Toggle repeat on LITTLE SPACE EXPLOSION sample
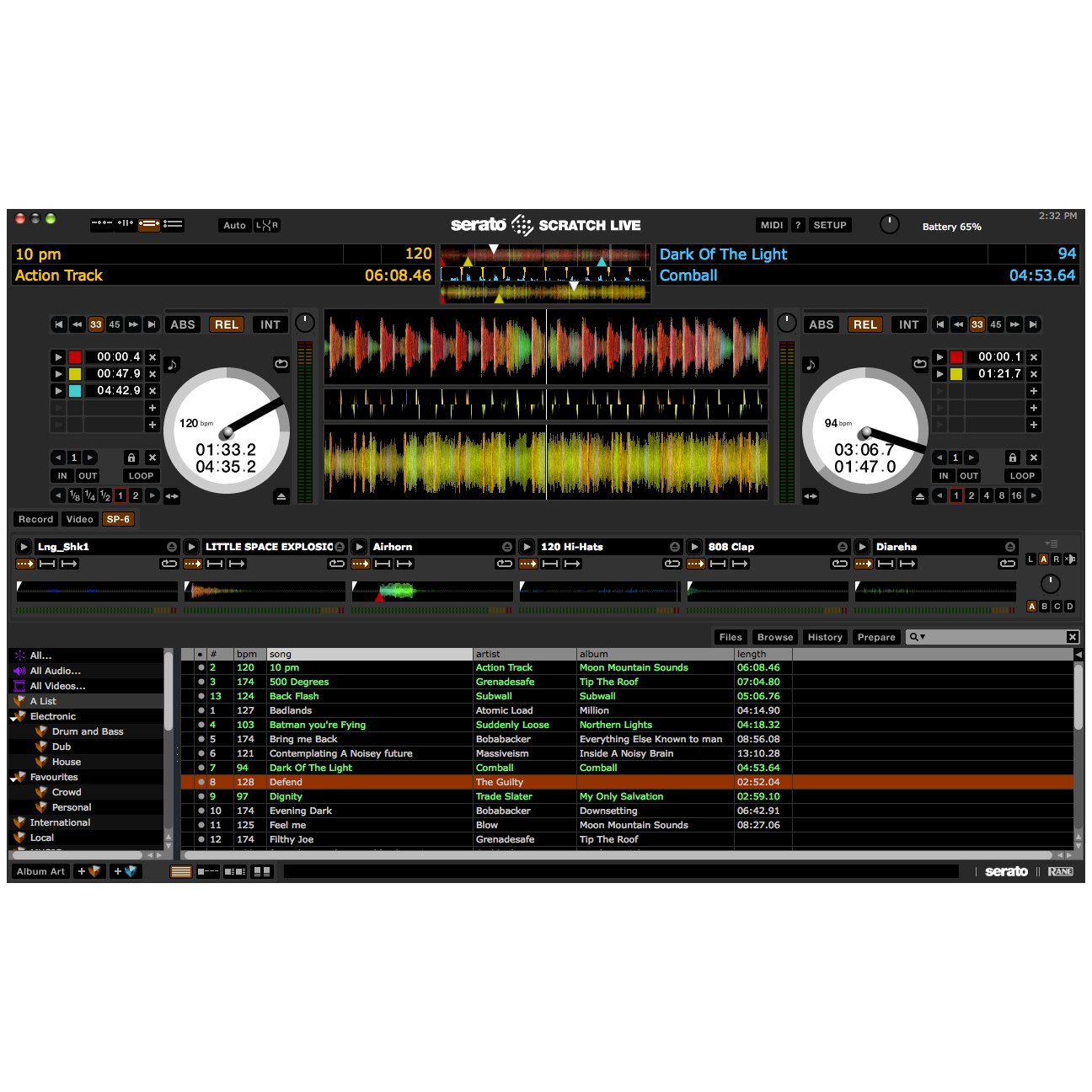 pyautogui.click(x=337, y=564)
